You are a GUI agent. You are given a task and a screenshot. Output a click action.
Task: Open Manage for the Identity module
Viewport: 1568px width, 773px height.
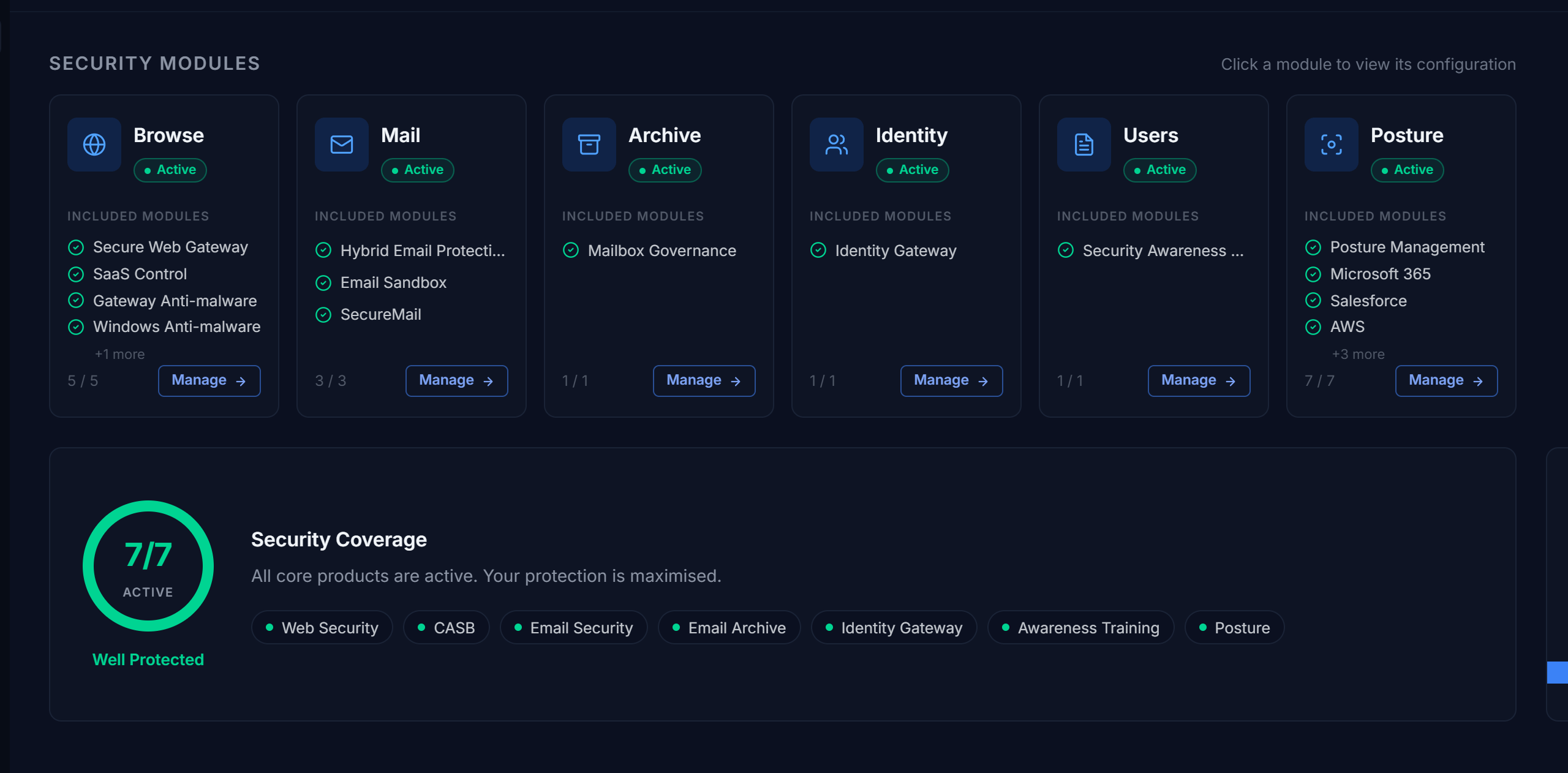click(952, 380)
